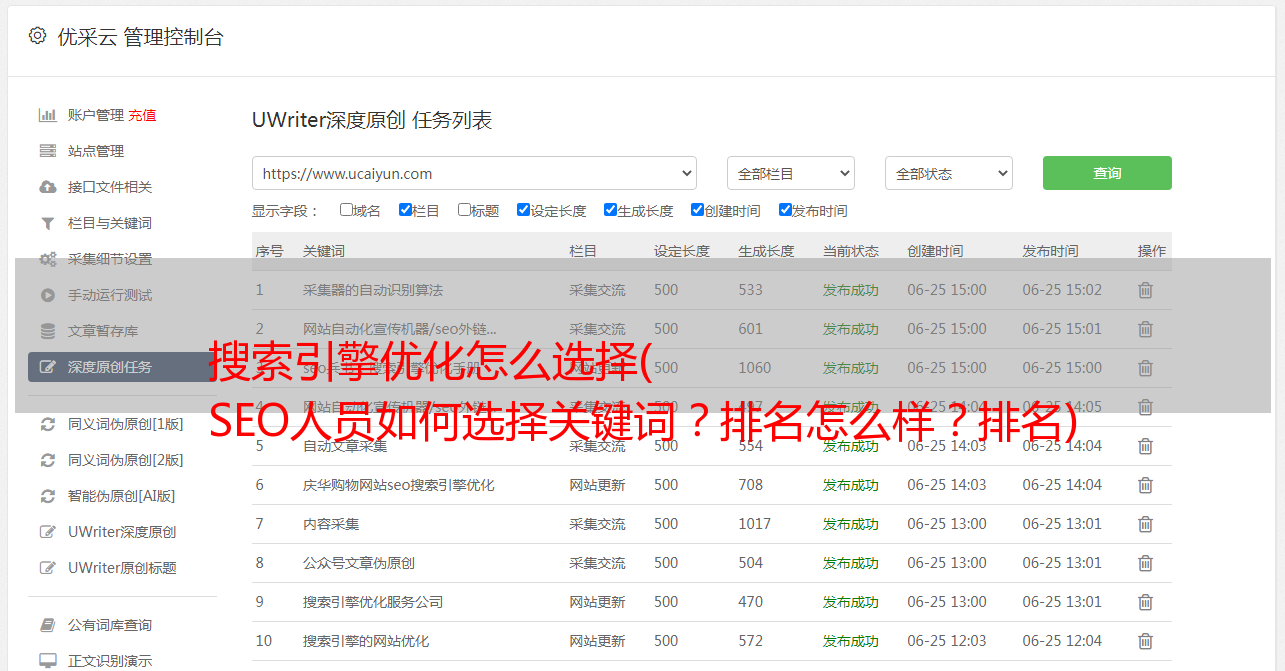1285x671 pixels.
Task: Open 正文识别演示 sidebar link
Action: tap(110, 661)
